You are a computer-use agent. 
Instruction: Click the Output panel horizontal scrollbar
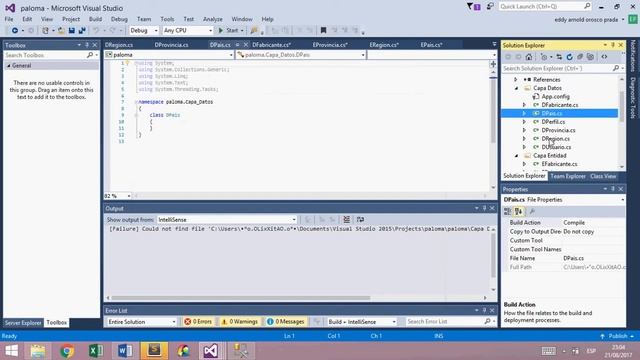click(241, 298)
